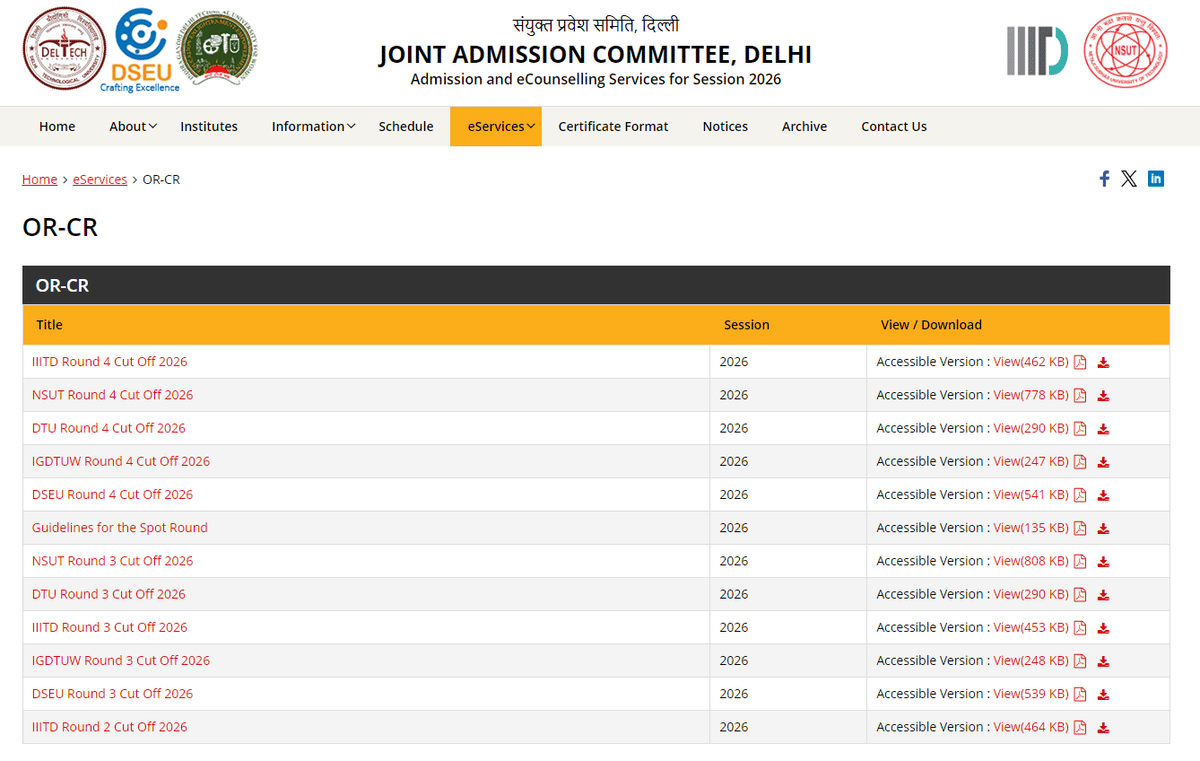This screenshot has height=761, width=1200.
Task: Expand the eServices menu
Action: pos(496,126)
